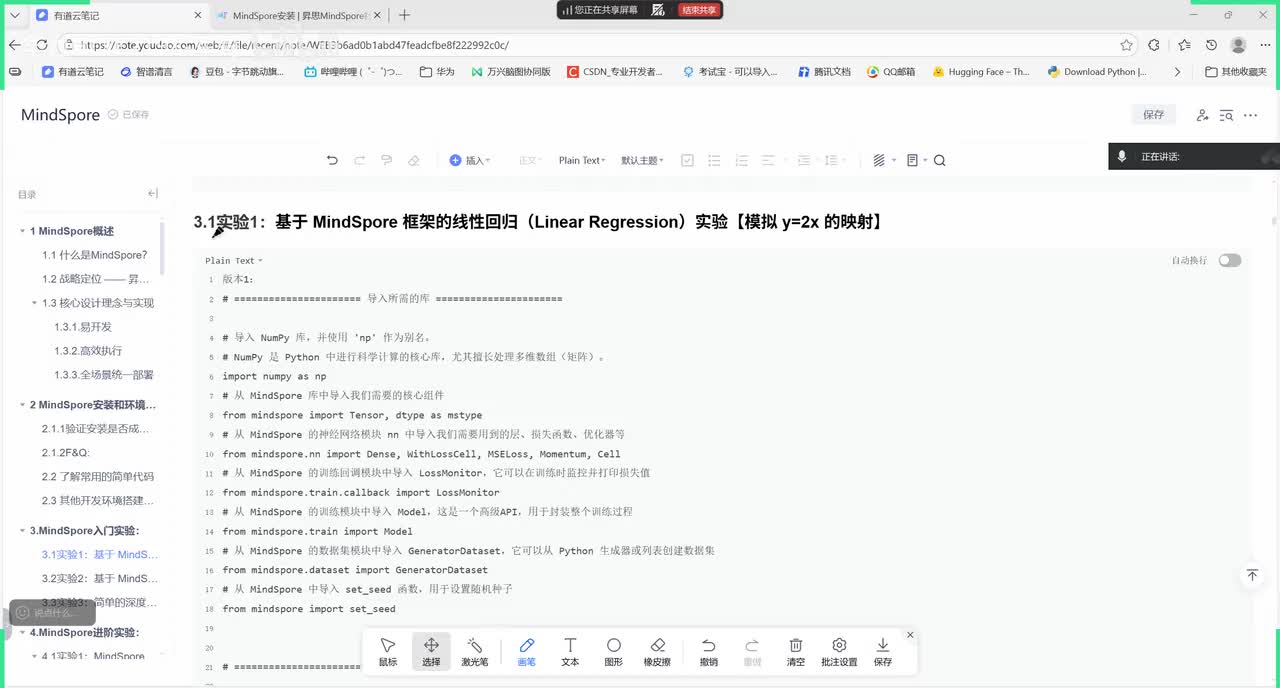Go to 1.3.2.高效执行 outline entry
The height and width of the screenshot is (688, 1280).
[88, 351]
